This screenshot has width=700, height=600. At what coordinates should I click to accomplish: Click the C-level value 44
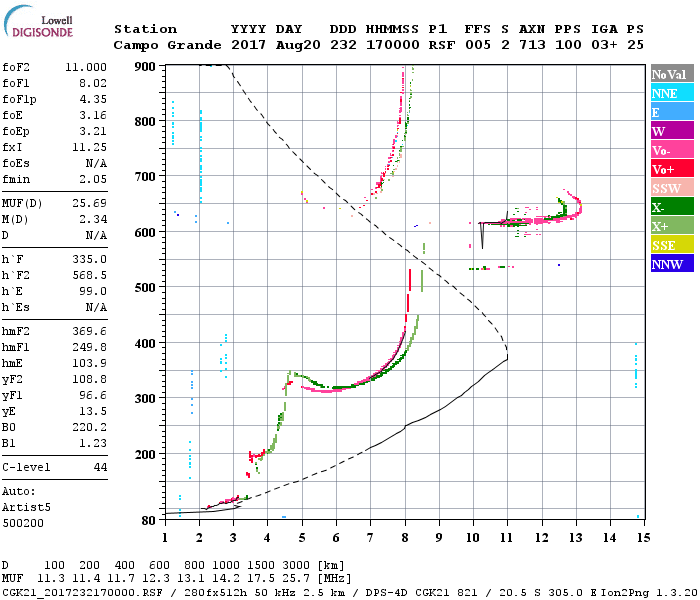[x=100, y=467]
